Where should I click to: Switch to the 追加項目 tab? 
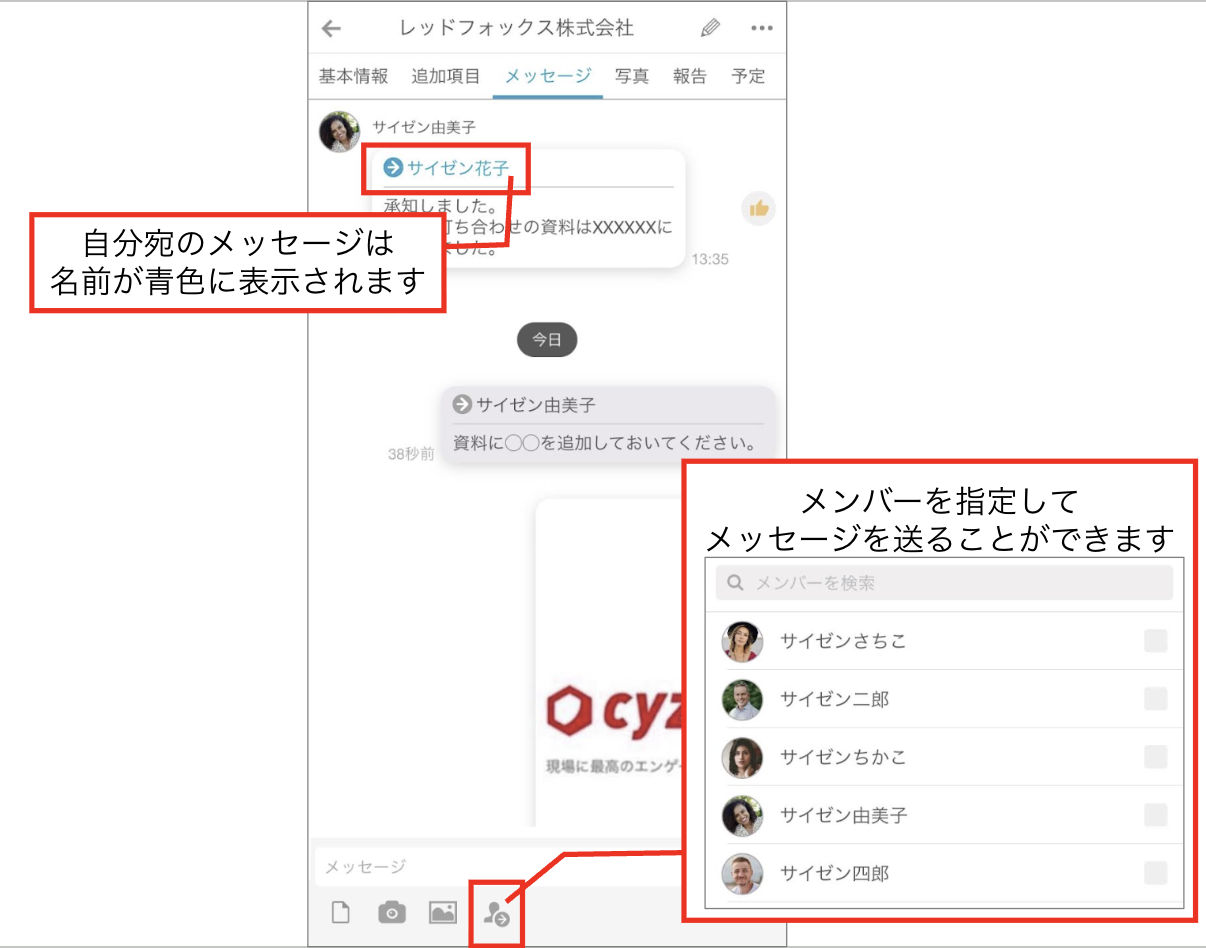pyautogui.click(x=446, y=76)
